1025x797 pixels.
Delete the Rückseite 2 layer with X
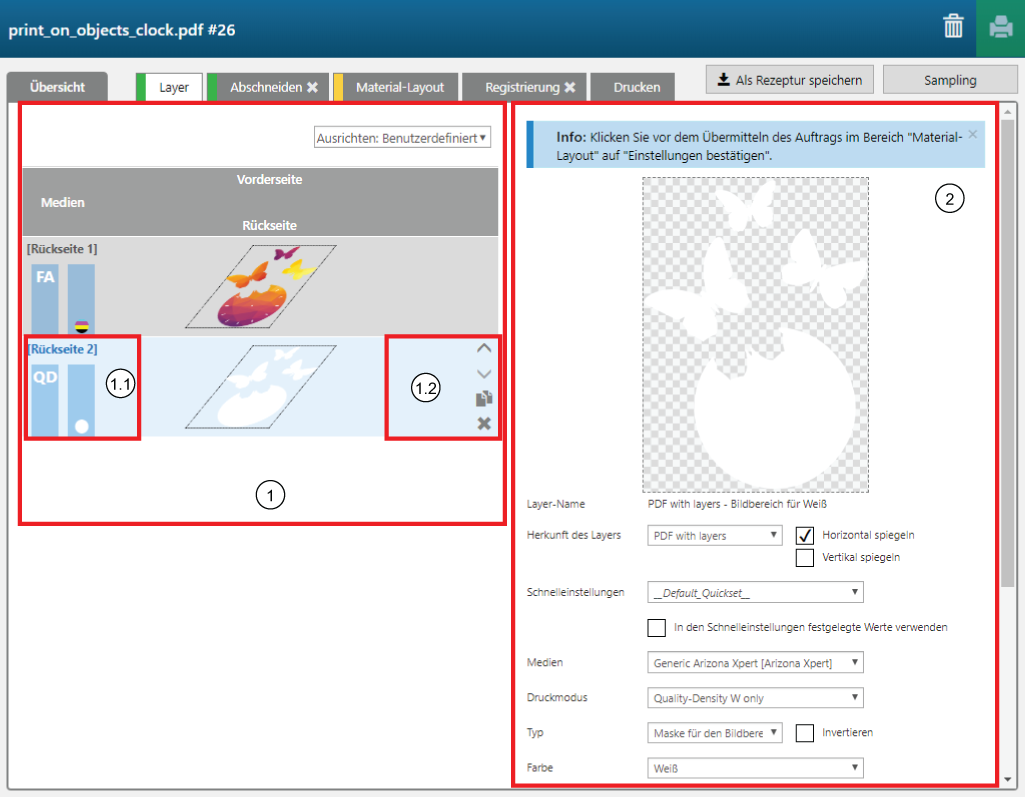pos(484,424)
